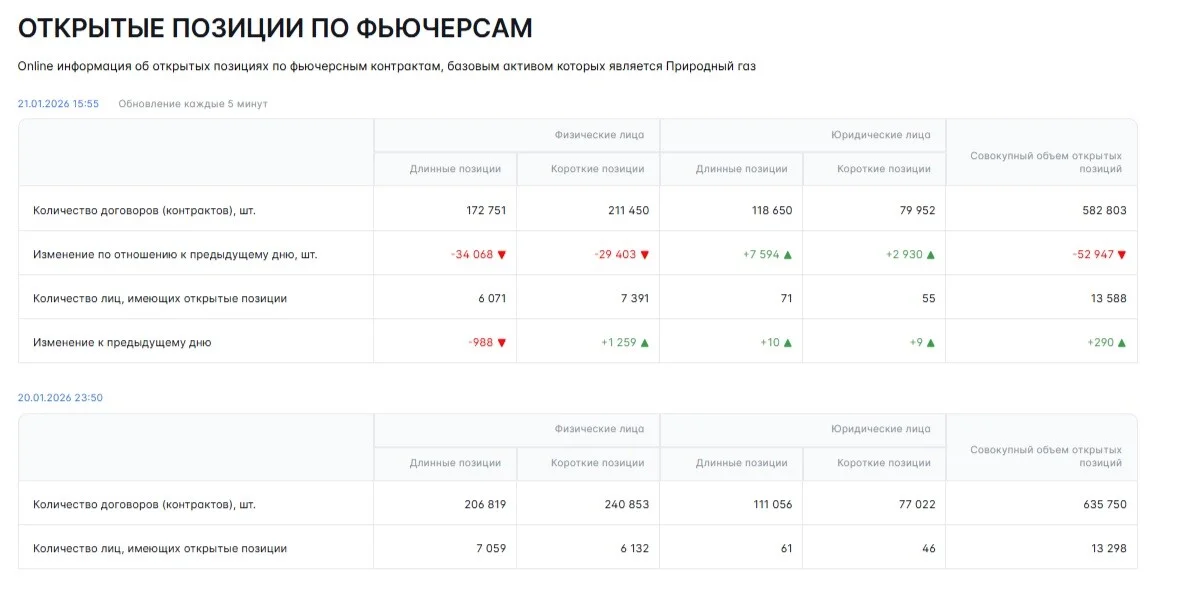Click the red down arrow next to -988

click(501, 343)
